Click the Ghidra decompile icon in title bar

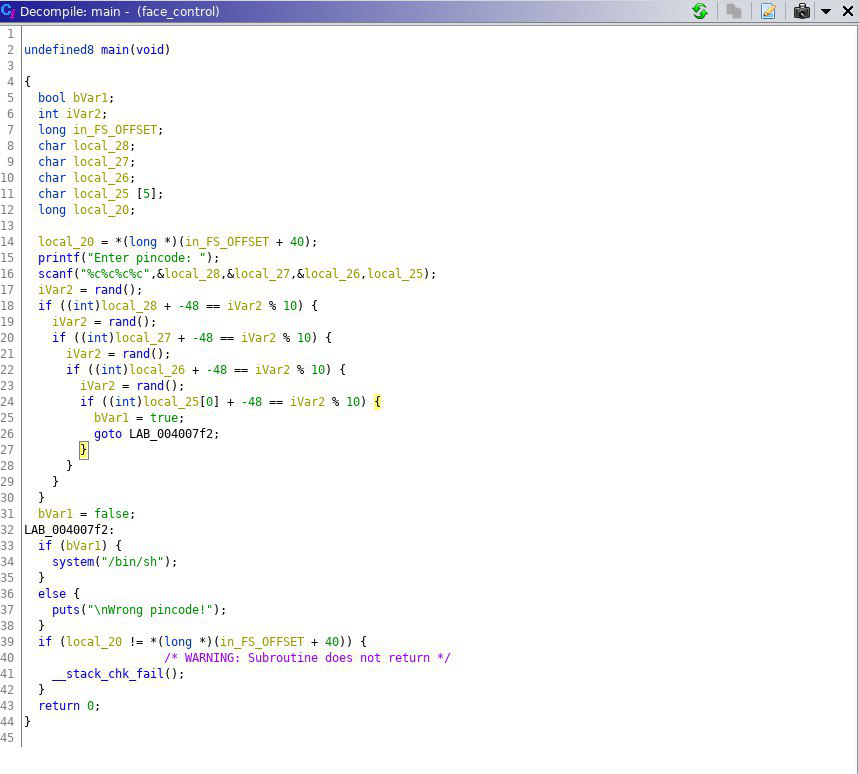(8, 10)
